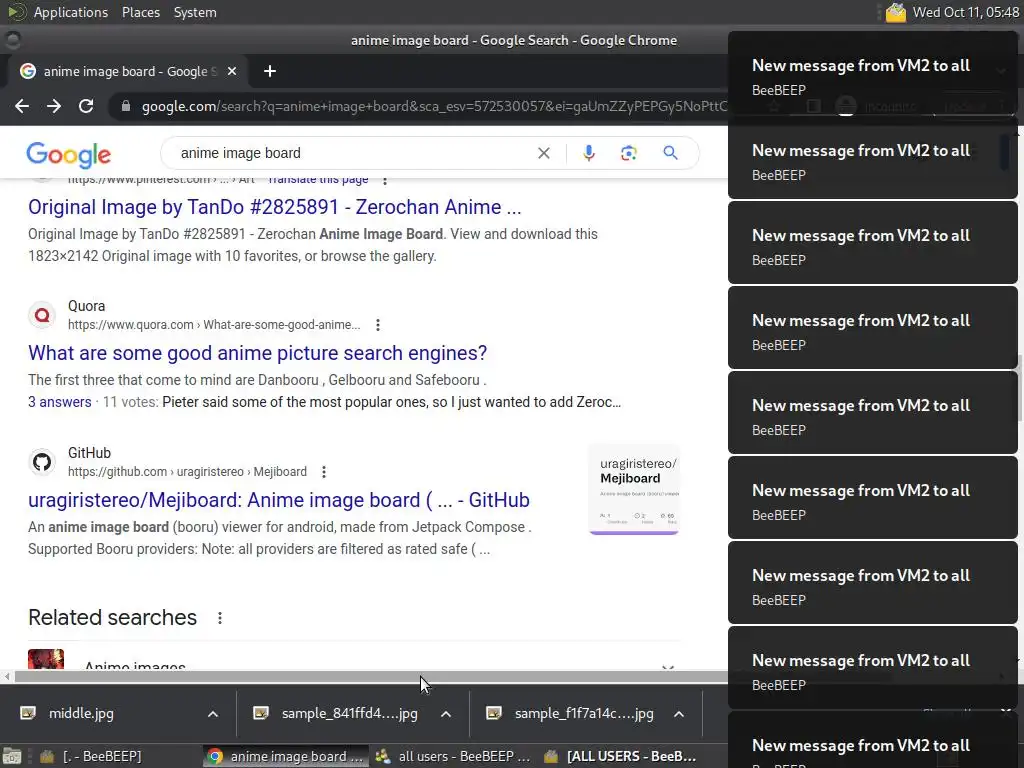Open the 3 answers link
Image resolution: width=1024 pixels, height=768 pixels.
click(59, 402)
